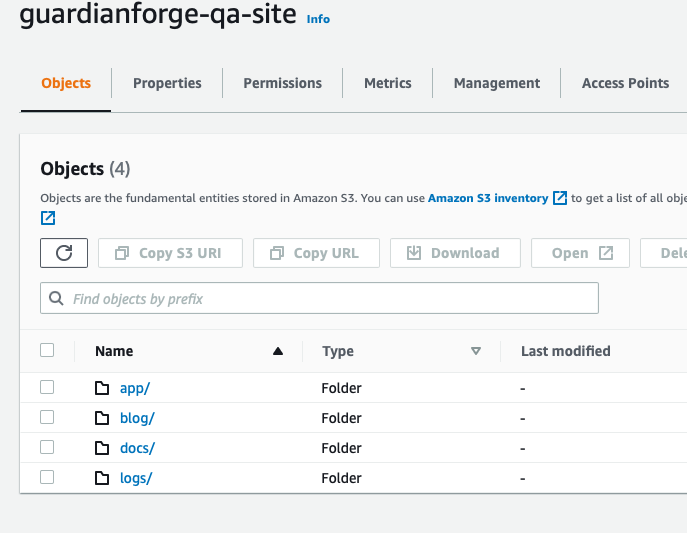Toggle the select-all checkbox in table header
This screenshot has width=687, height=533.
47,350
